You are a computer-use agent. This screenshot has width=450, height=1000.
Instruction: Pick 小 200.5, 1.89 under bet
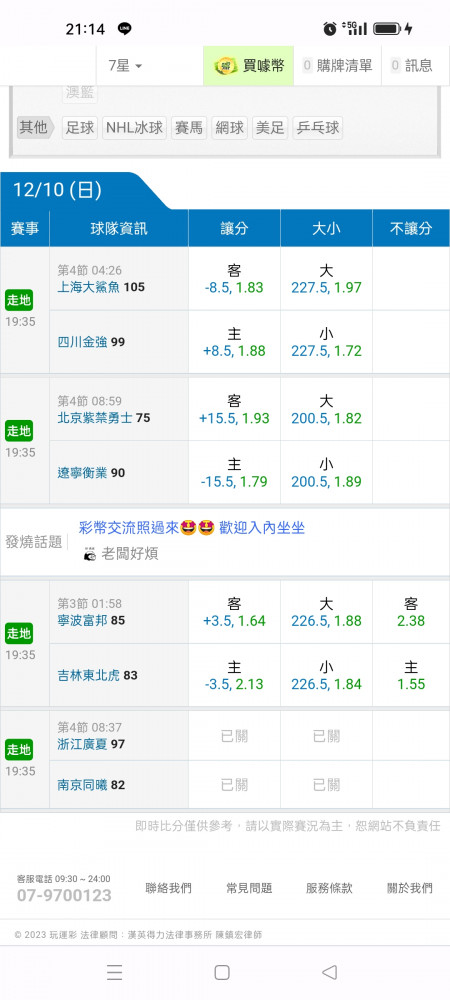tap(326, 473)
